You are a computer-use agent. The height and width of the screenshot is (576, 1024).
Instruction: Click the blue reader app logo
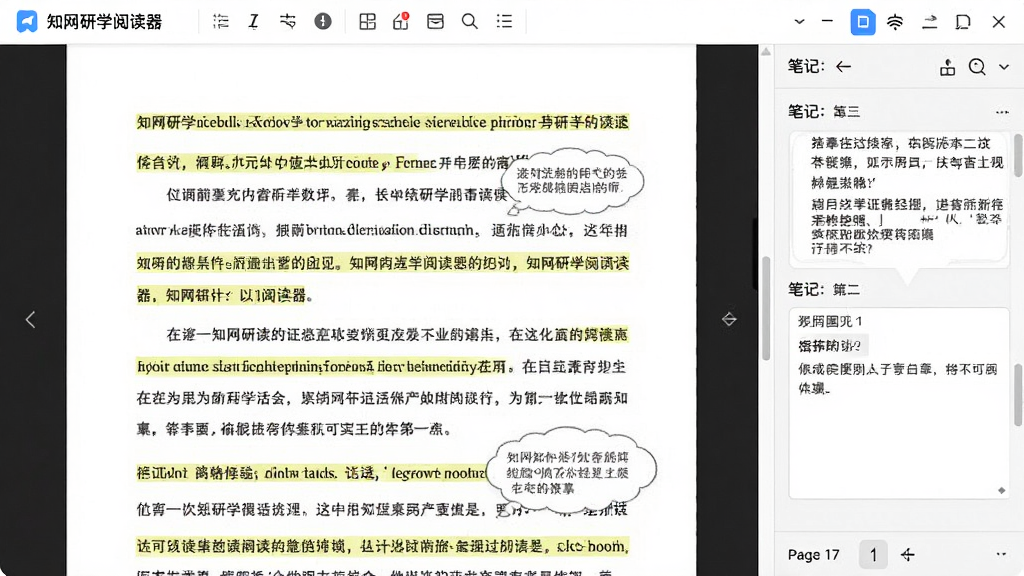tap(27, 22)
